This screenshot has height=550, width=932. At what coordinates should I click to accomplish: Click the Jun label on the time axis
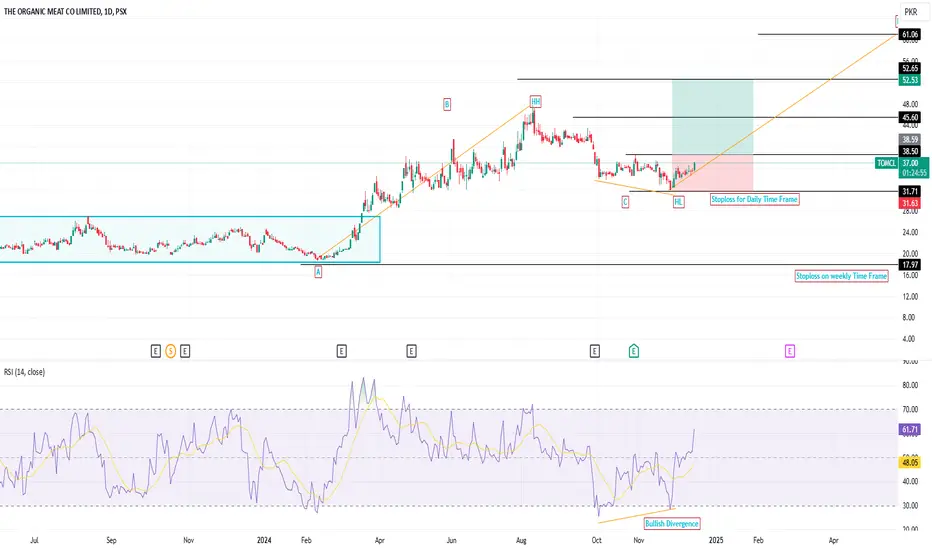click(452, 540)
